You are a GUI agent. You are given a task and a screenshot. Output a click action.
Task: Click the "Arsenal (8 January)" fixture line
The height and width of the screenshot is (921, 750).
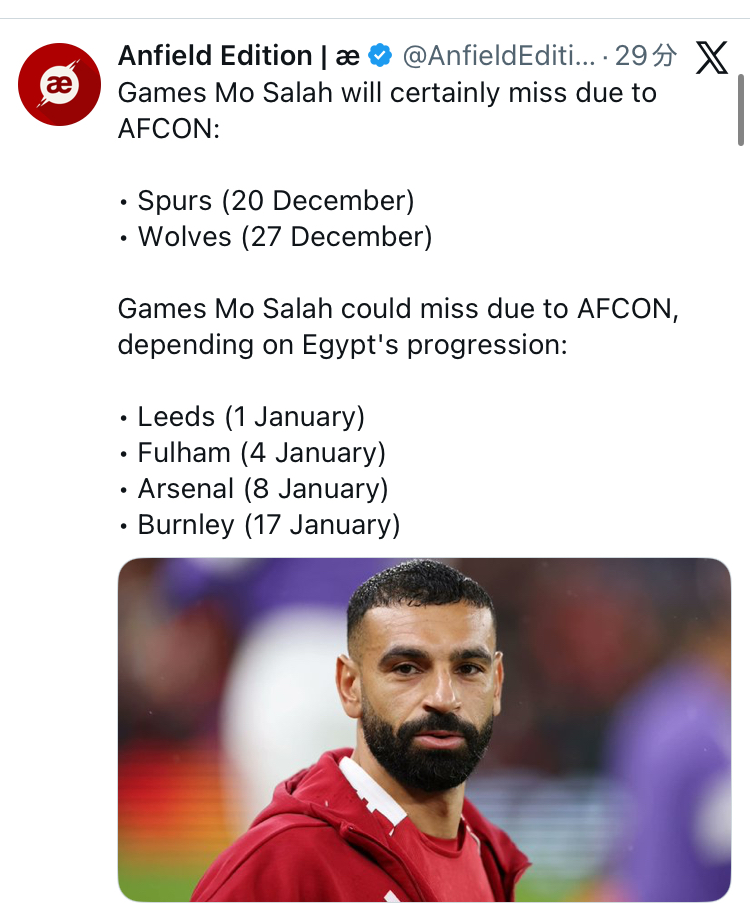[263, 489]
